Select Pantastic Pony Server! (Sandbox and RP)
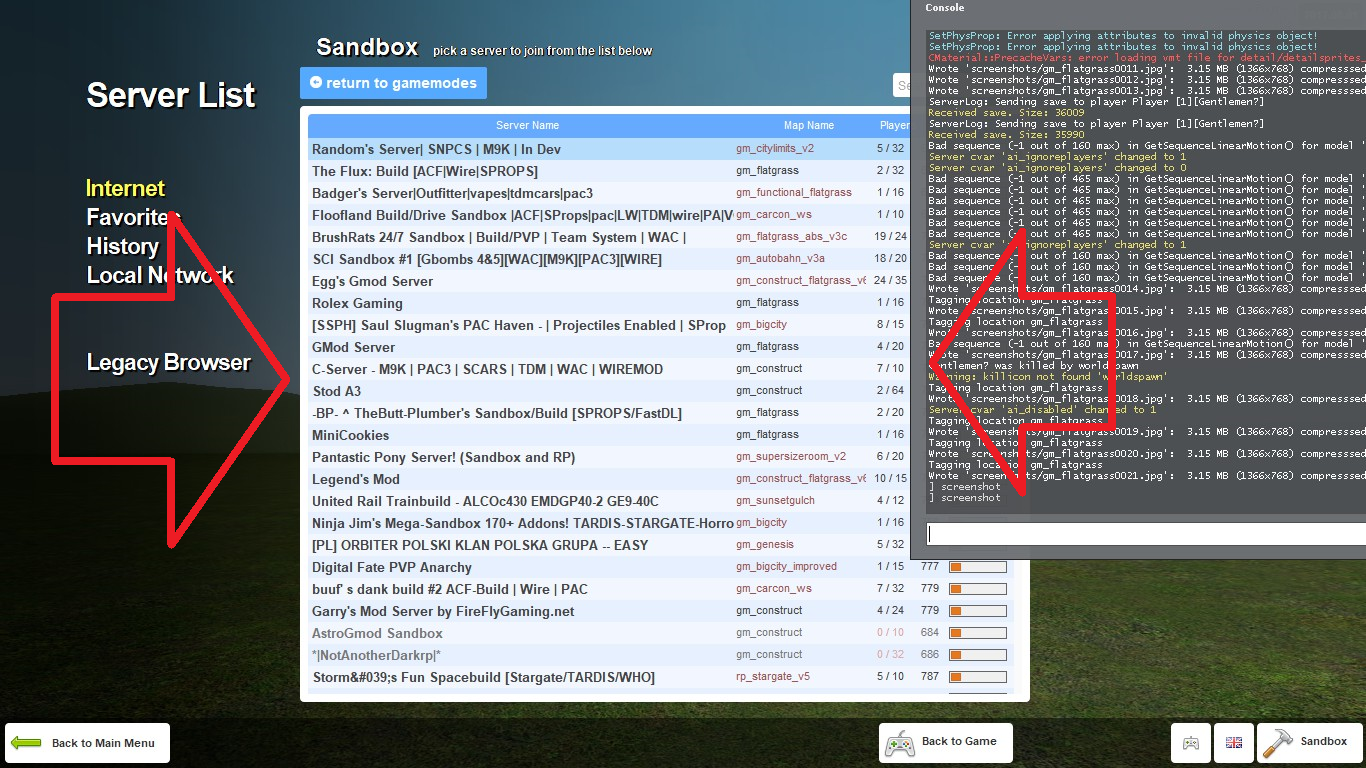1366x768 pixels. click(609, 457)
